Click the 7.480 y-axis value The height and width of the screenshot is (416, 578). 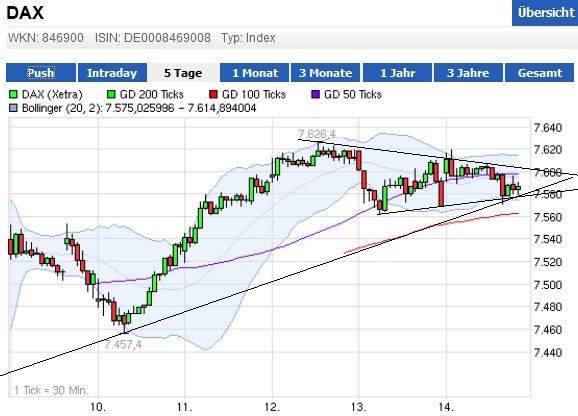(x=548, y=307)
